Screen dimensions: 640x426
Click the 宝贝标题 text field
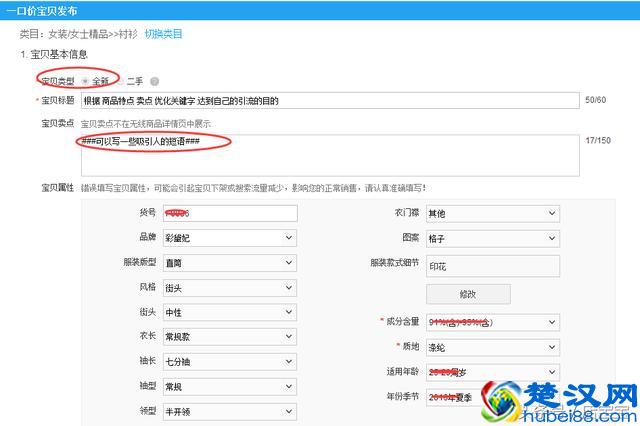coord(330,101)
